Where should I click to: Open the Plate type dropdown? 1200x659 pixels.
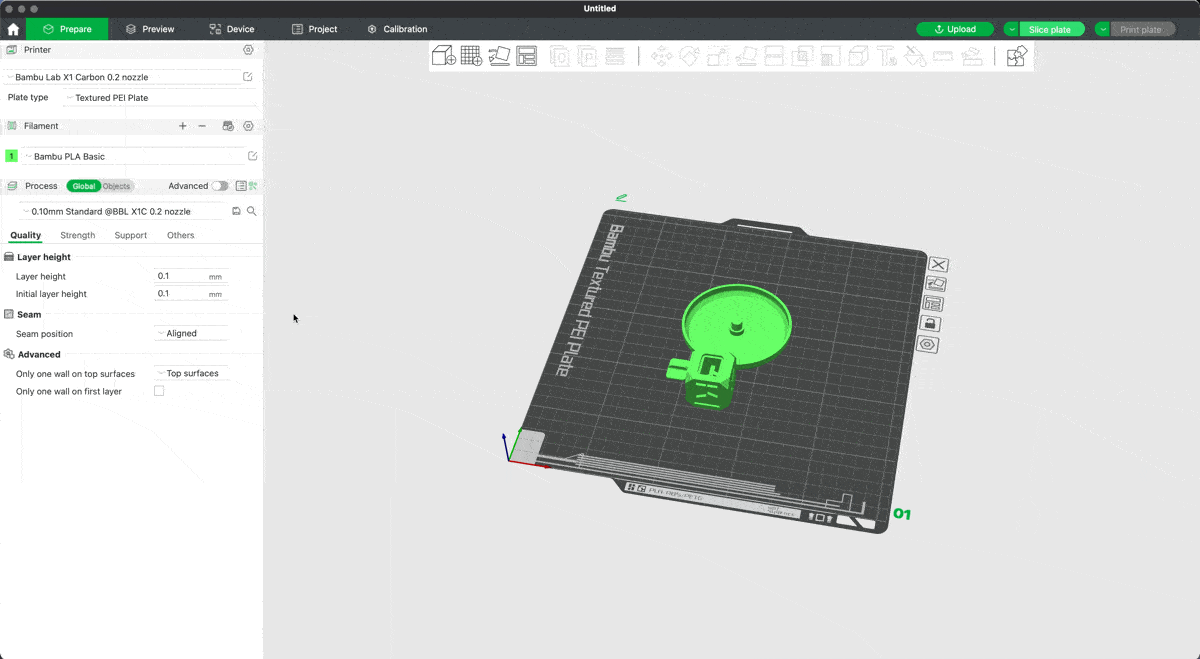coord(160,98)
